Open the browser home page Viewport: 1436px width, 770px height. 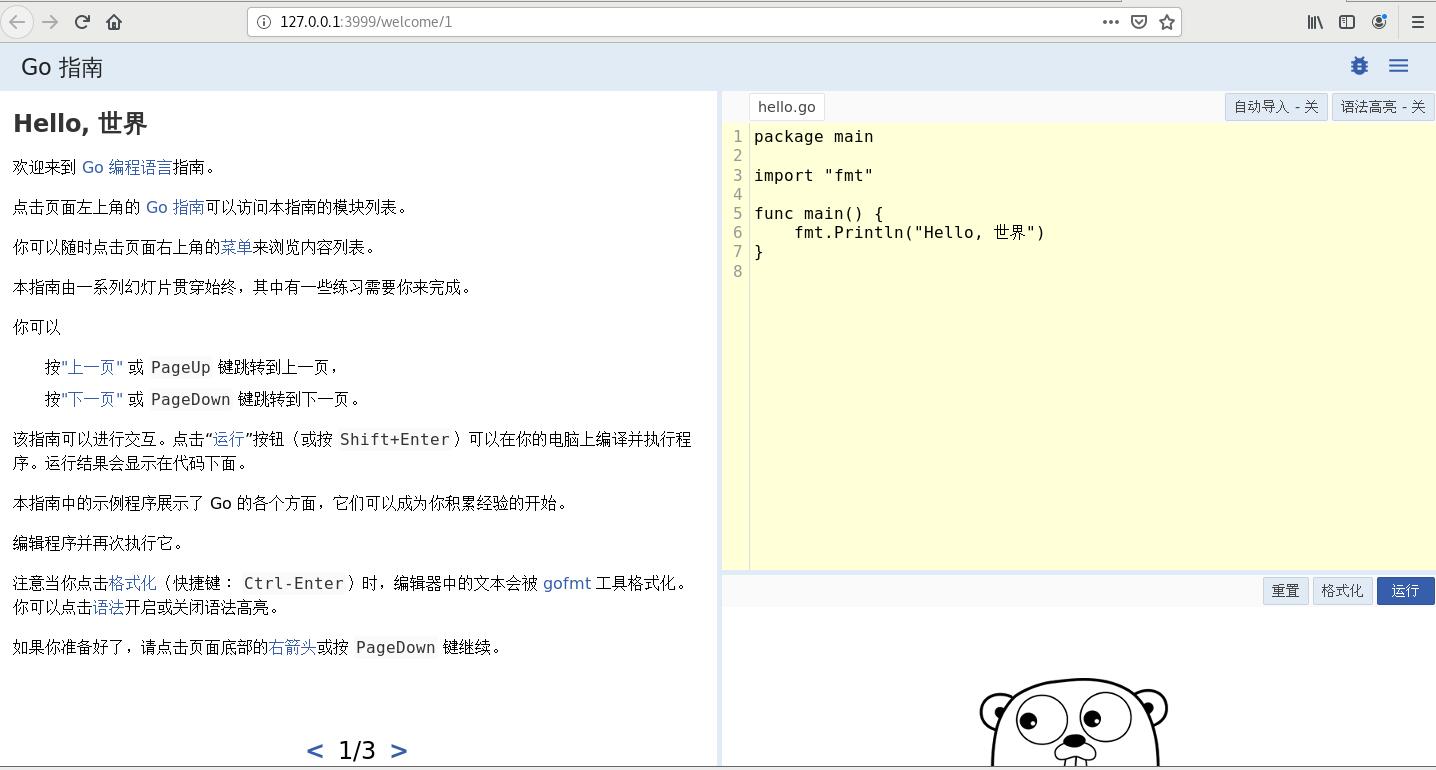114,21
